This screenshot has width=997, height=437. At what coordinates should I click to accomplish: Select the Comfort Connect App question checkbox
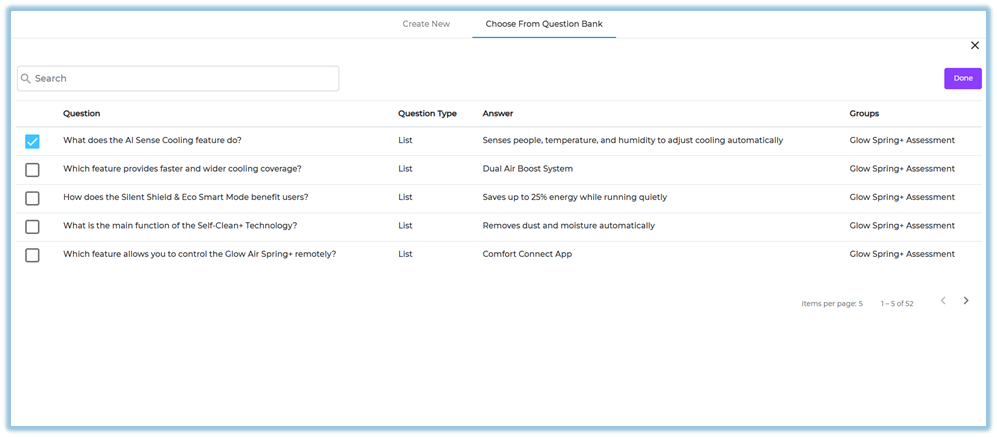pyautogui.click(x=32, y=255)
